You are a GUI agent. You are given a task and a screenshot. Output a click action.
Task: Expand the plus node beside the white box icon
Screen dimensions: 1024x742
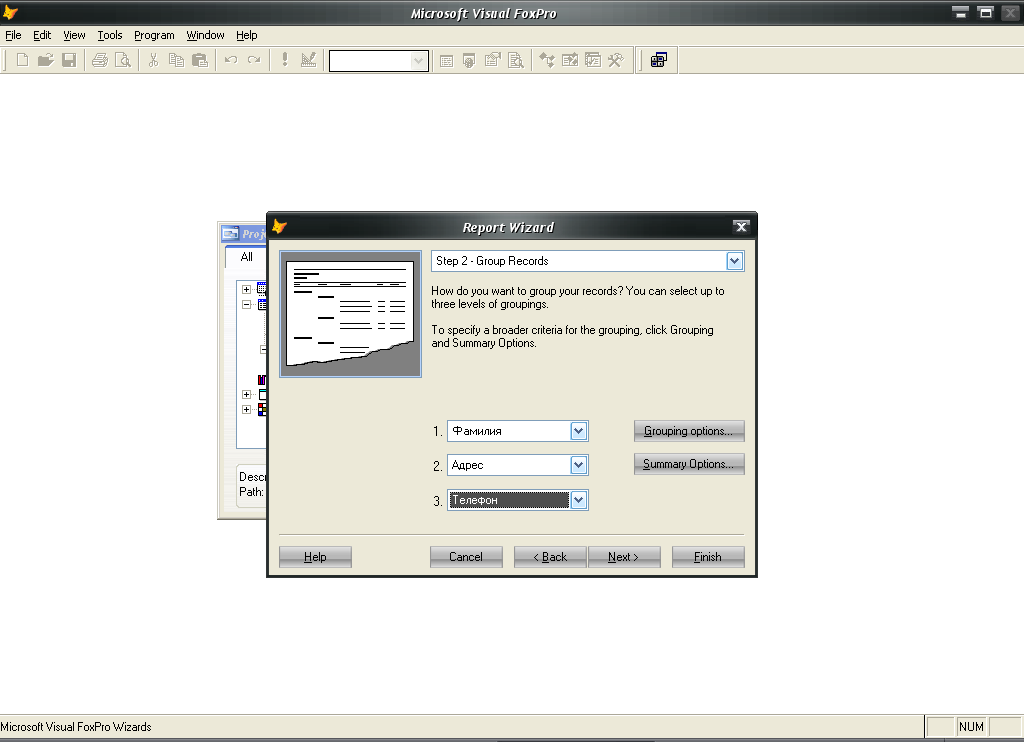coord(246,395)
